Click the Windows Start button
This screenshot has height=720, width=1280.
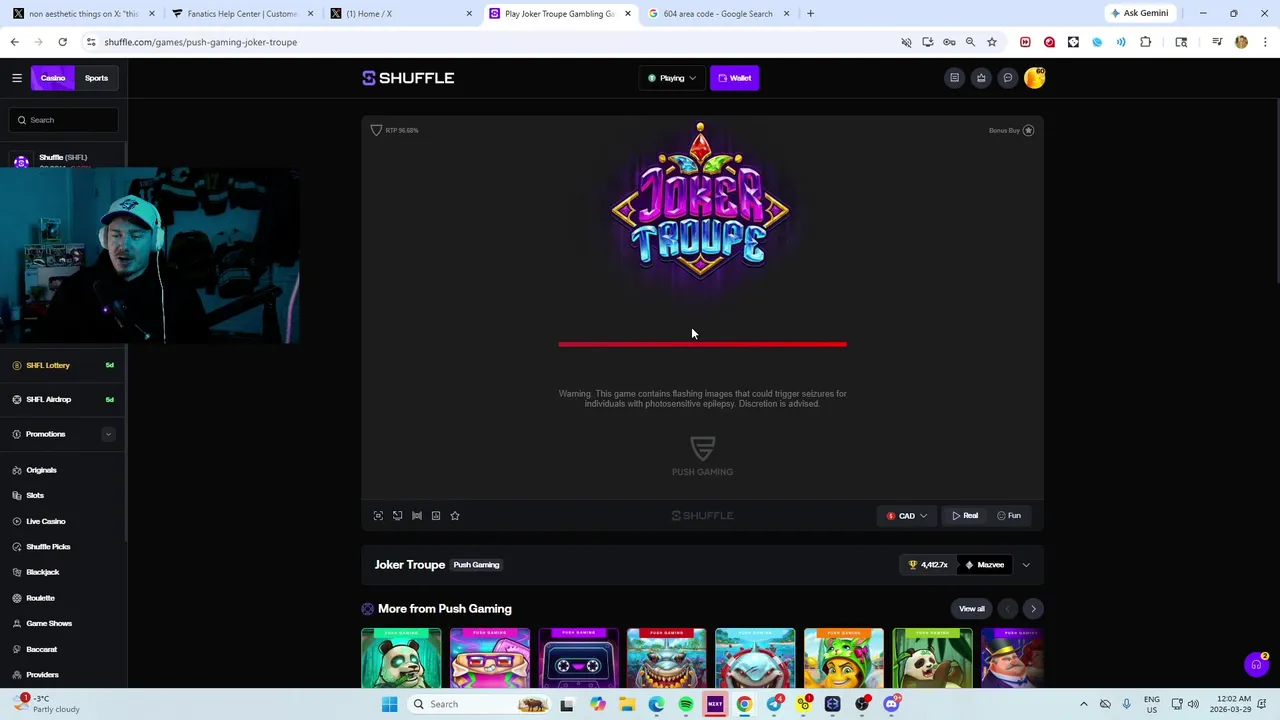click(389, 704)
